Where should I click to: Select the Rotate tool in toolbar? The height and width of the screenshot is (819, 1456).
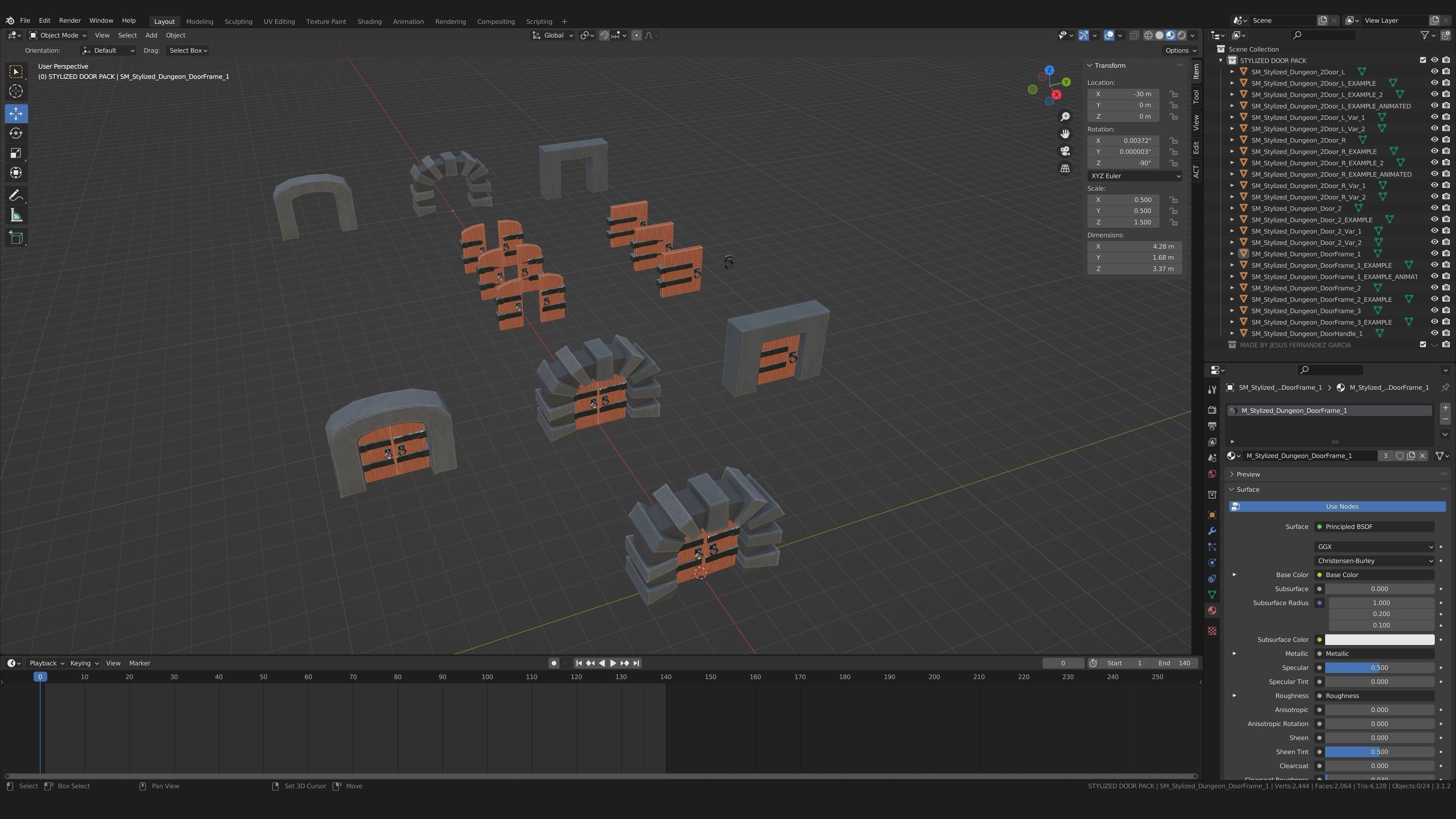16,133
